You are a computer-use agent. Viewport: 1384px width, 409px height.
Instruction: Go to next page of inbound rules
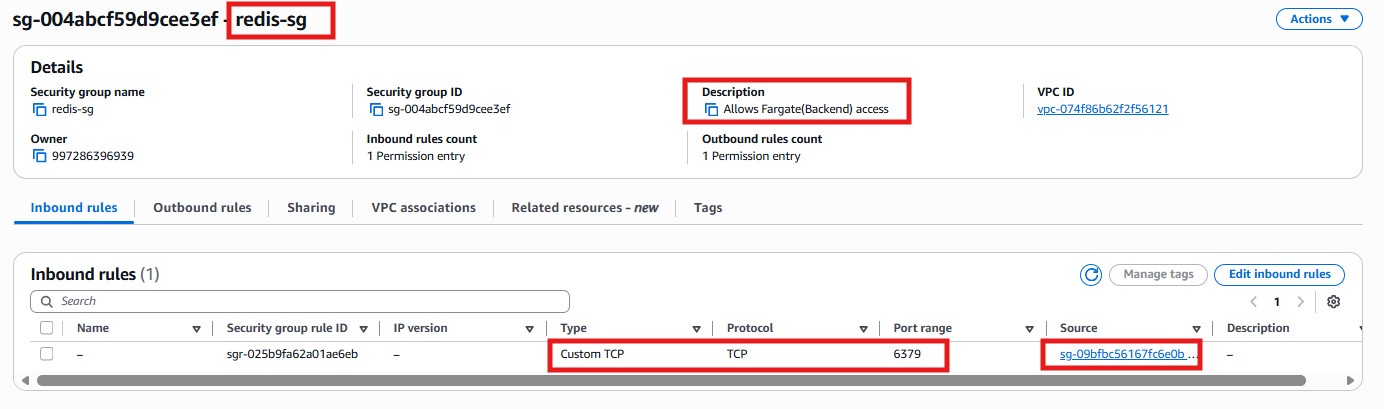(1300, 301)
